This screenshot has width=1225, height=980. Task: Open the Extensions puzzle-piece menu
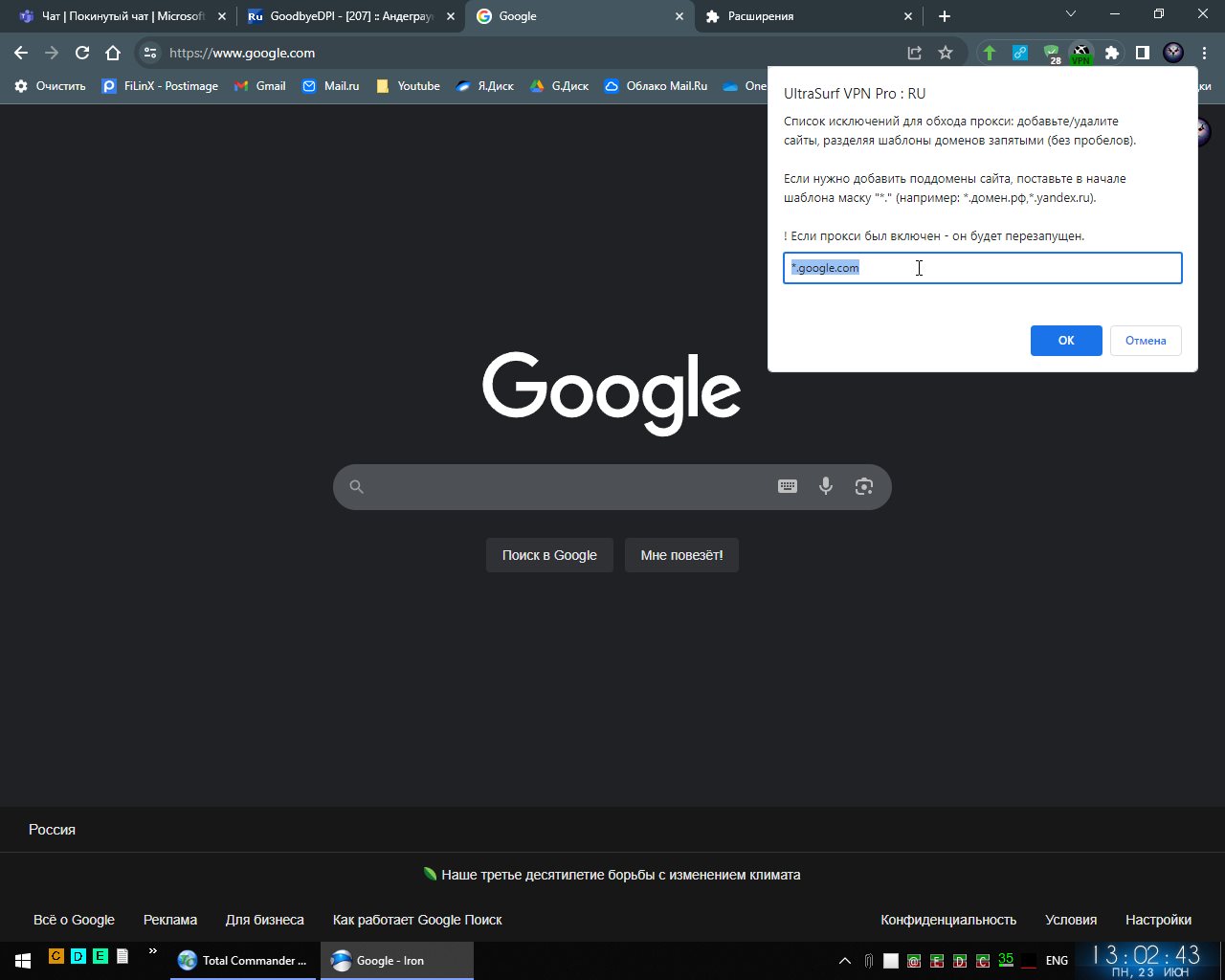click(x=1112, y=53)
